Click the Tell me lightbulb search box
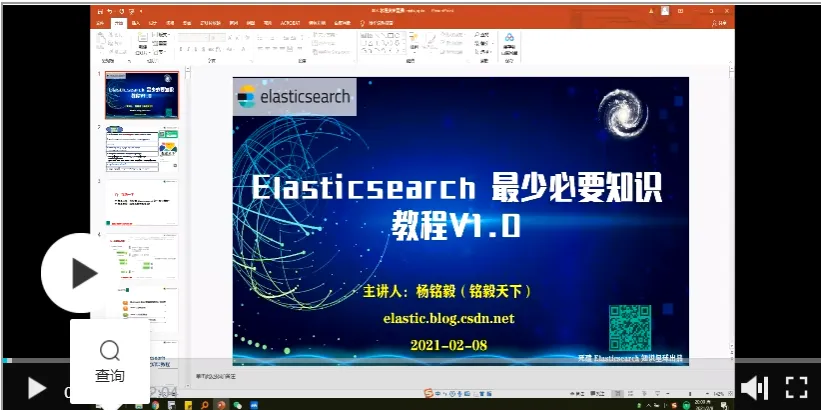Screen dimensions: 821x410 [376, 23]
